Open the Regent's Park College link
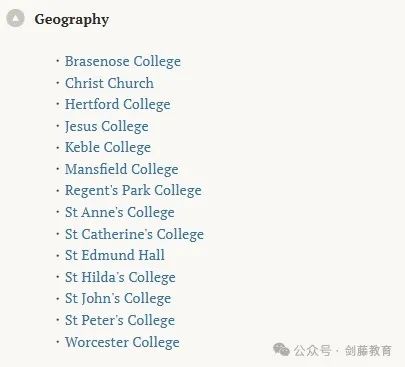Viewport: 405px width, 367px height. pos(133,191)
